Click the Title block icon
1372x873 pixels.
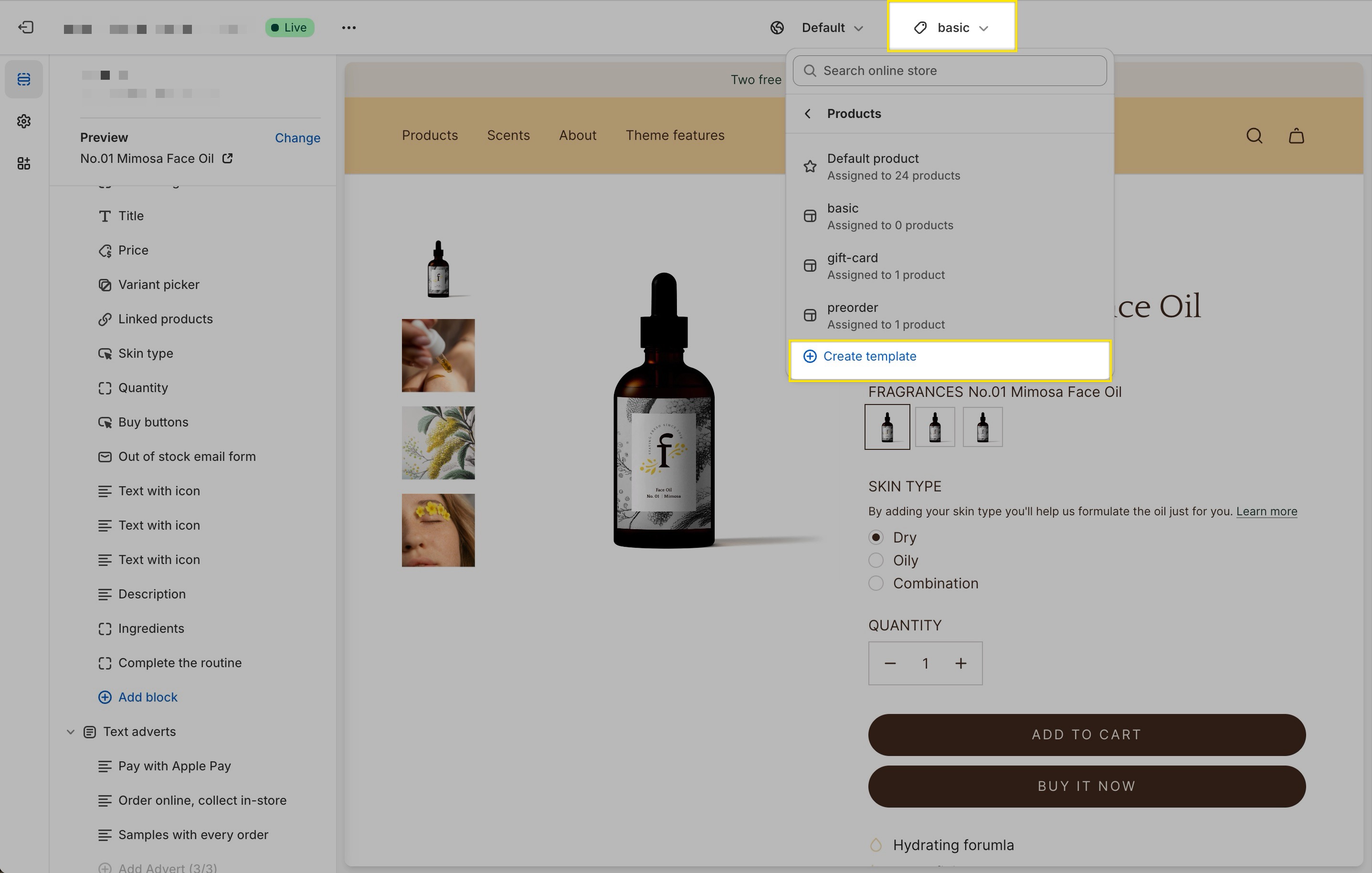104,216
